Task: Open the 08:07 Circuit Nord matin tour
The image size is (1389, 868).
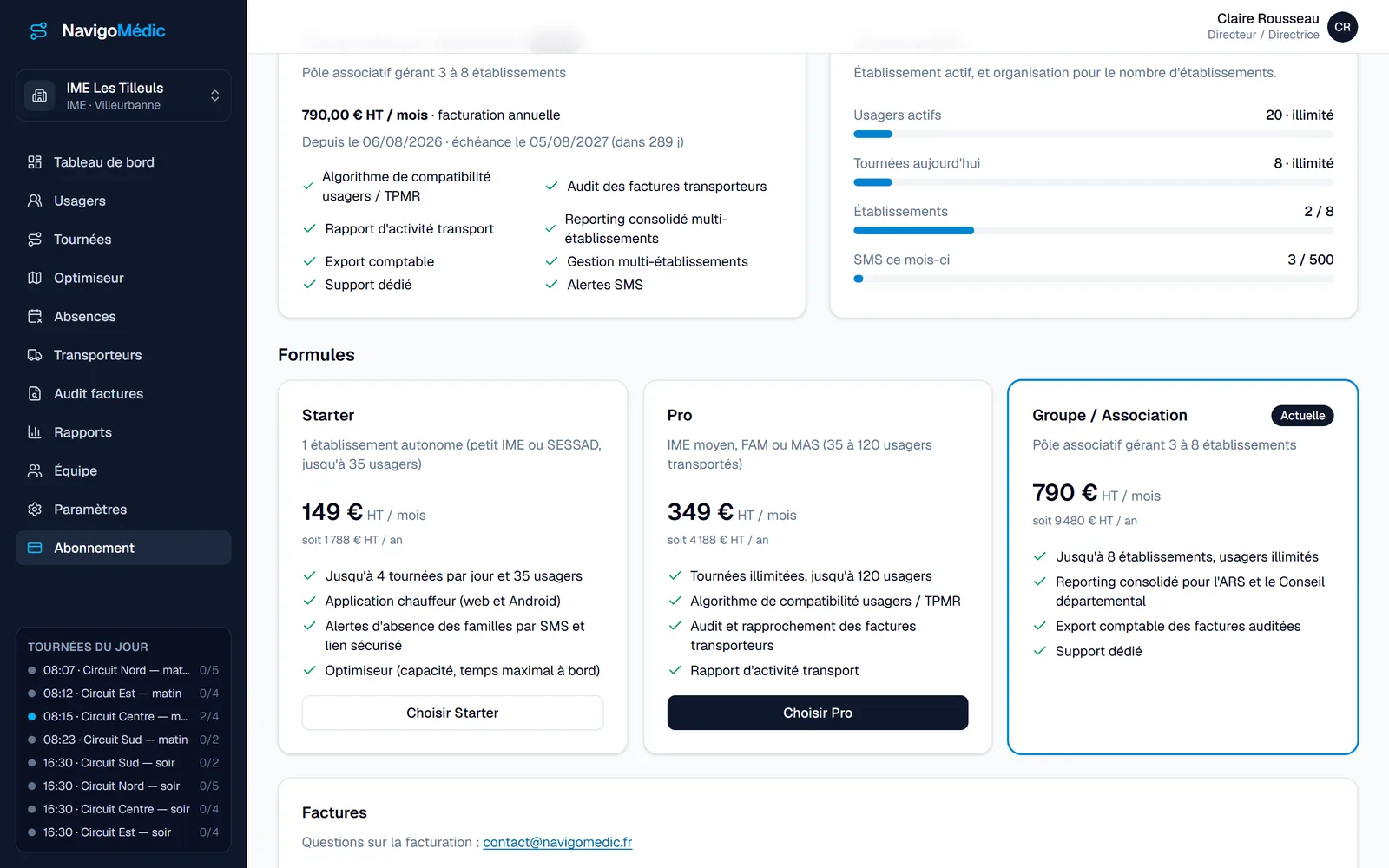Action: (123, 670)
